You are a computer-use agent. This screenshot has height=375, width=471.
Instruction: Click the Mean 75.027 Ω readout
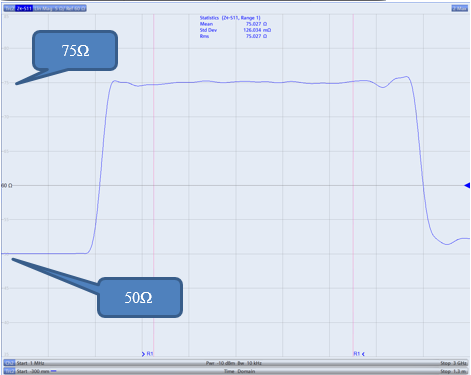click(x=233, y=24)
